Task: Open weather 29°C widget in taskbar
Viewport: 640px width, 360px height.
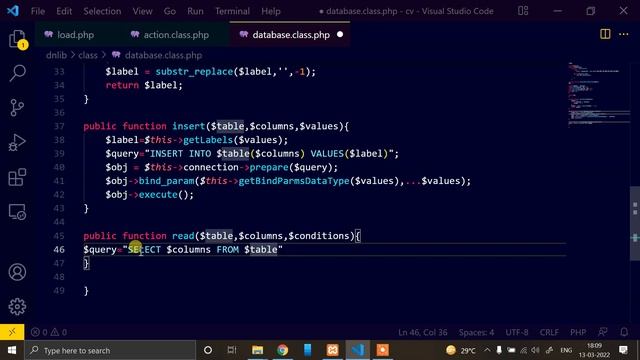Action: pyautogui.click(x=460, y=350)
